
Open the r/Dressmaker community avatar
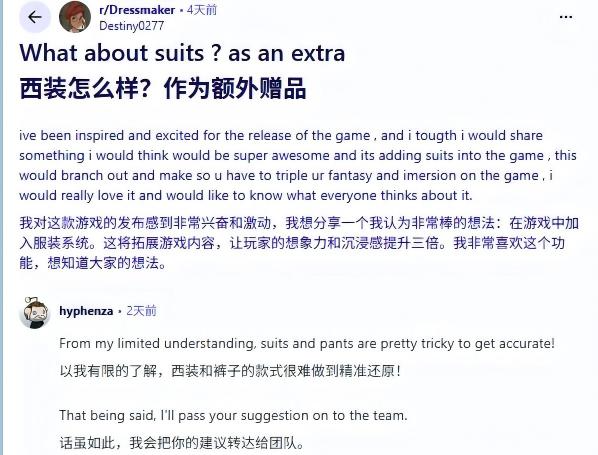75,17
